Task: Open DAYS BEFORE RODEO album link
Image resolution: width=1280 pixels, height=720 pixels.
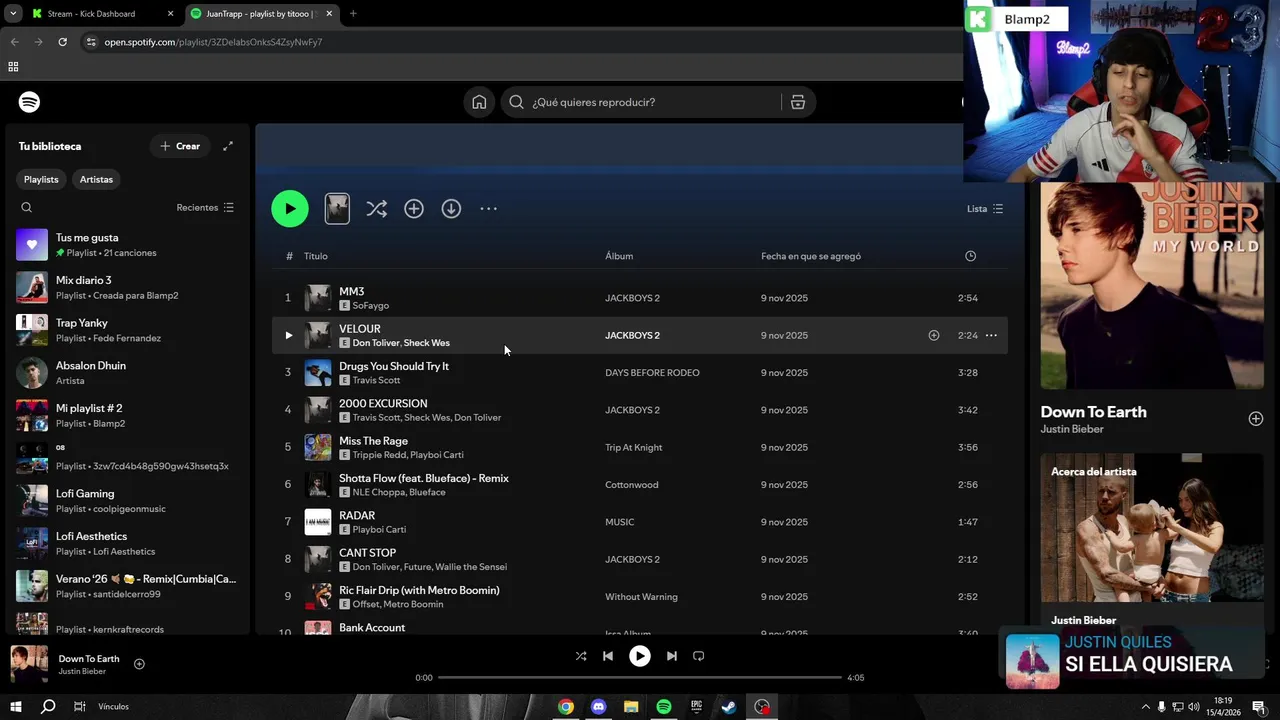Action: [x=652, y=373]
